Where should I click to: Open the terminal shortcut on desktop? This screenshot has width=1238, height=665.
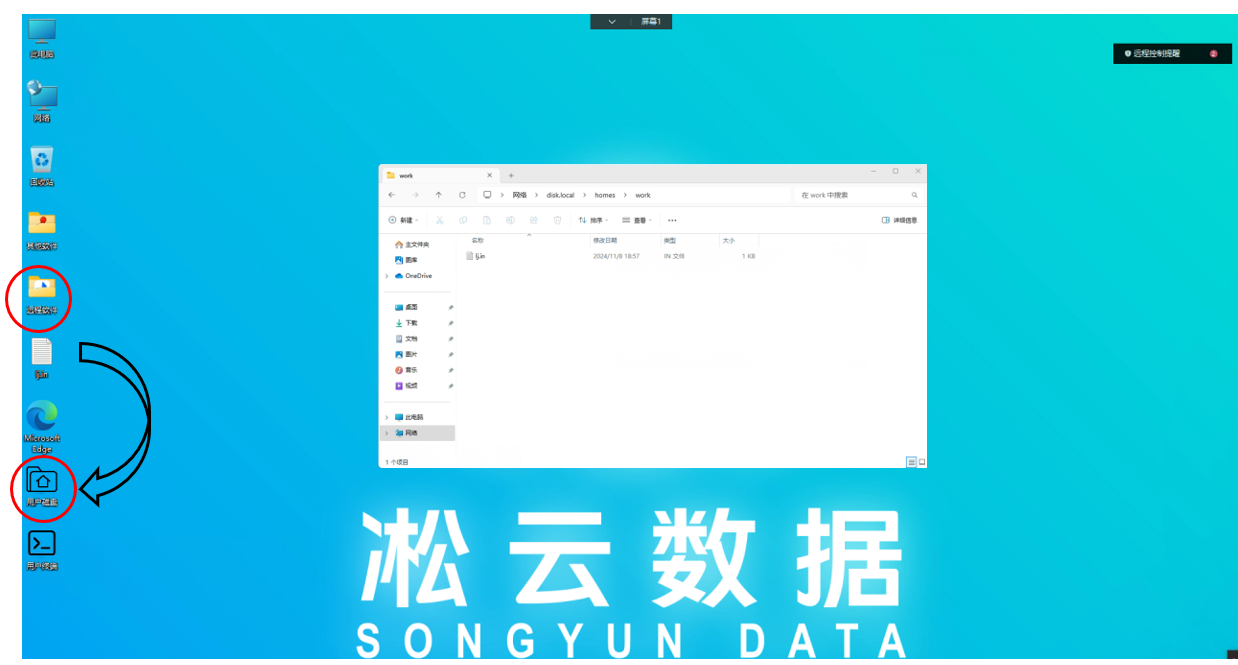point(41,543)
